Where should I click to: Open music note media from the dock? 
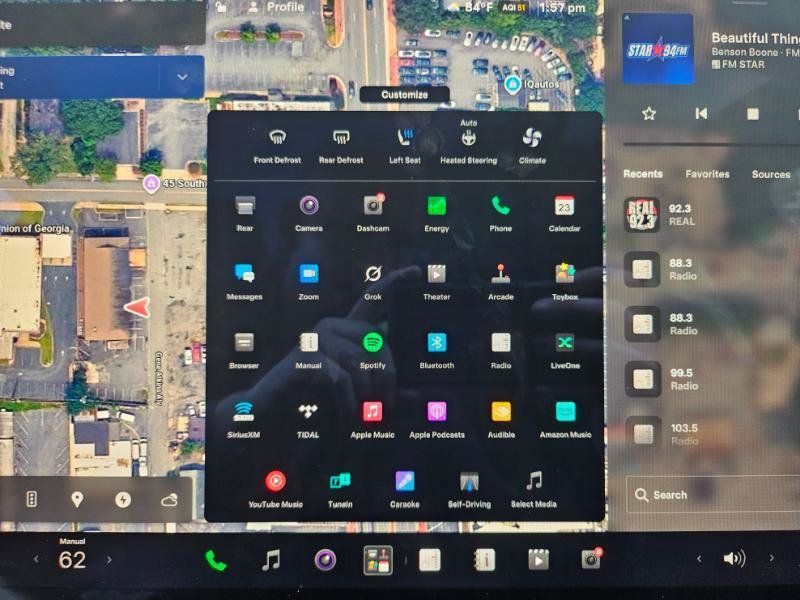[x=271, y=560]
